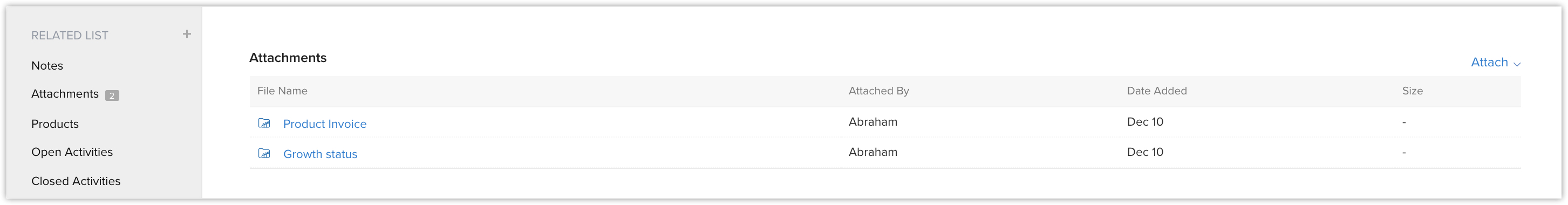Click the Size column header
Viewport: 1568px width, 205px height.
pos(1412,91)
